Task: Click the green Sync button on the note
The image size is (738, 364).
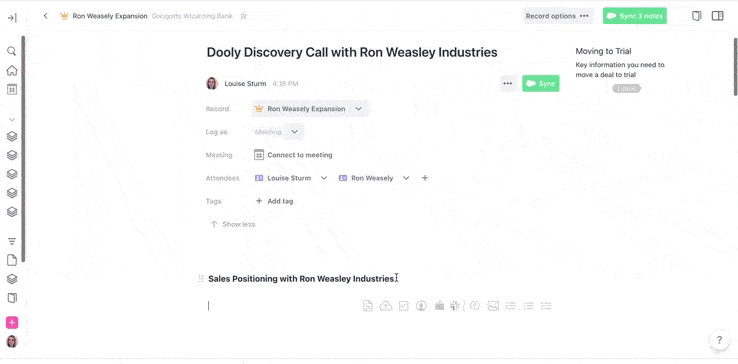Action: (x=541, y=83)
